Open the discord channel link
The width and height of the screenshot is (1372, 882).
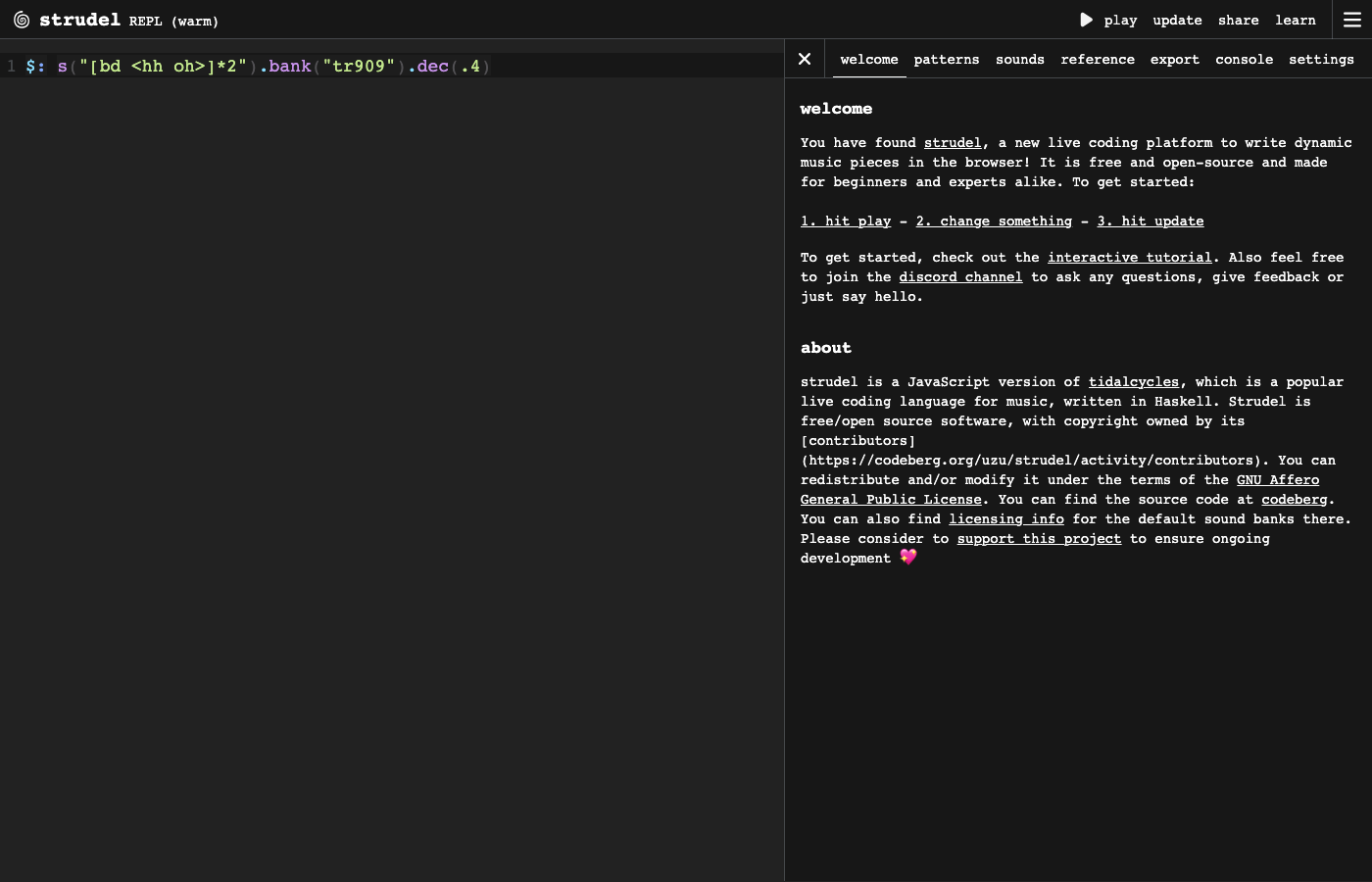[960, 277]
